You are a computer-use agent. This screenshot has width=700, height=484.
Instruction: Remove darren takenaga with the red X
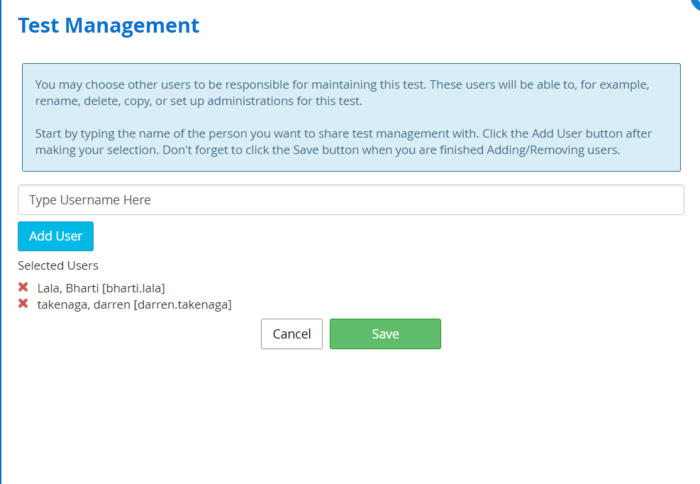point(23,304)
